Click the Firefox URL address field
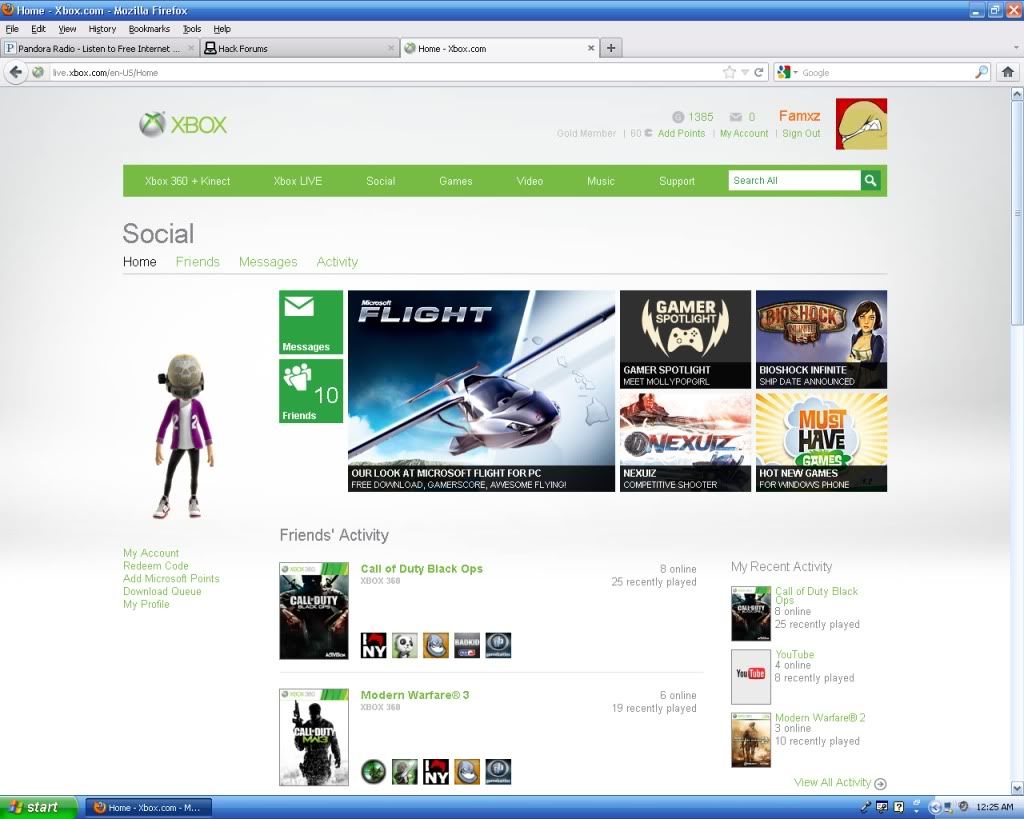Image resolution: width=1024 pixels, height=819 pixels. tap(385, 72)
